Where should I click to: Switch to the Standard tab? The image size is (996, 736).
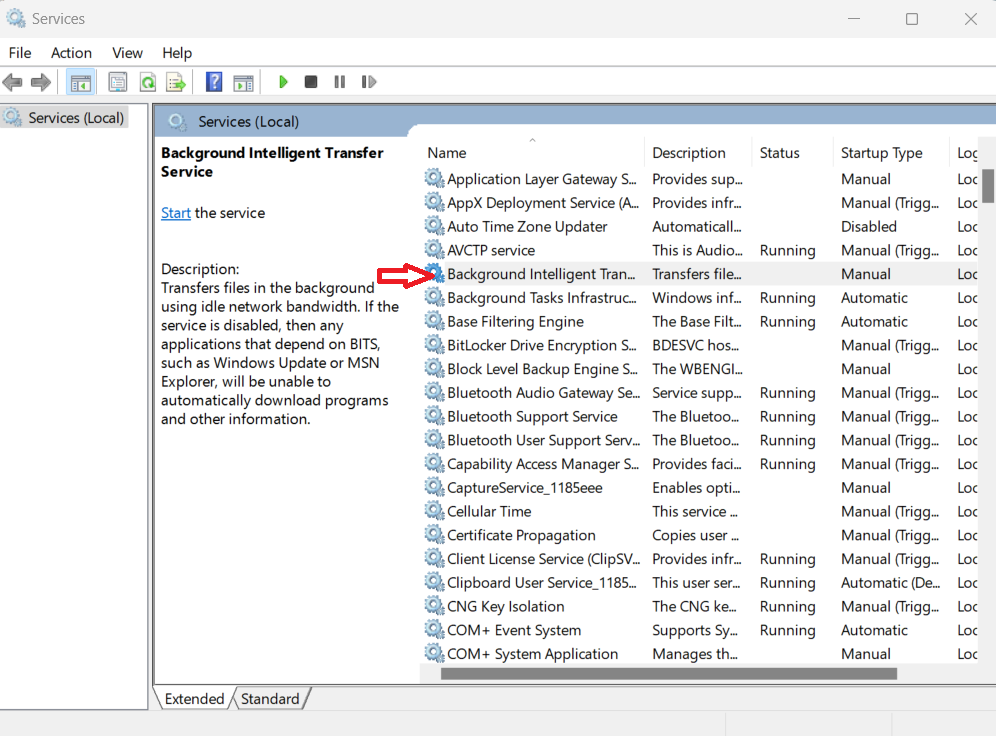click(270, 699)
